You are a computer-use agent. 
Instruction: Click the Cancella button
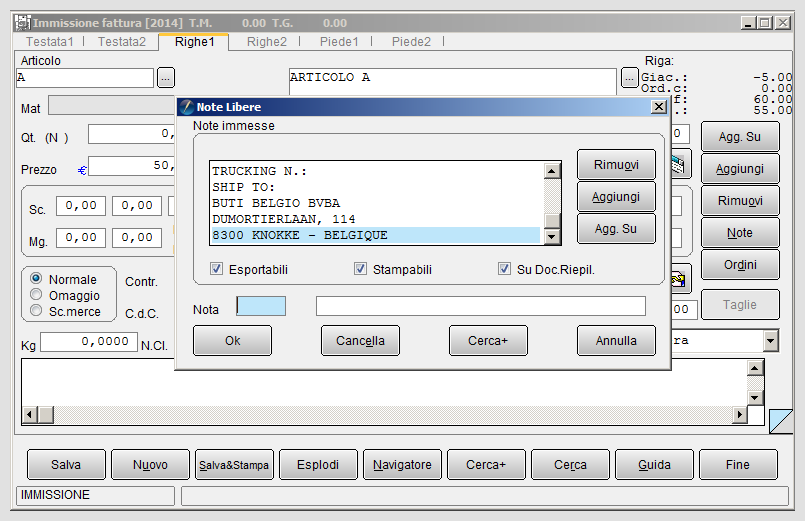pos(360,340)
